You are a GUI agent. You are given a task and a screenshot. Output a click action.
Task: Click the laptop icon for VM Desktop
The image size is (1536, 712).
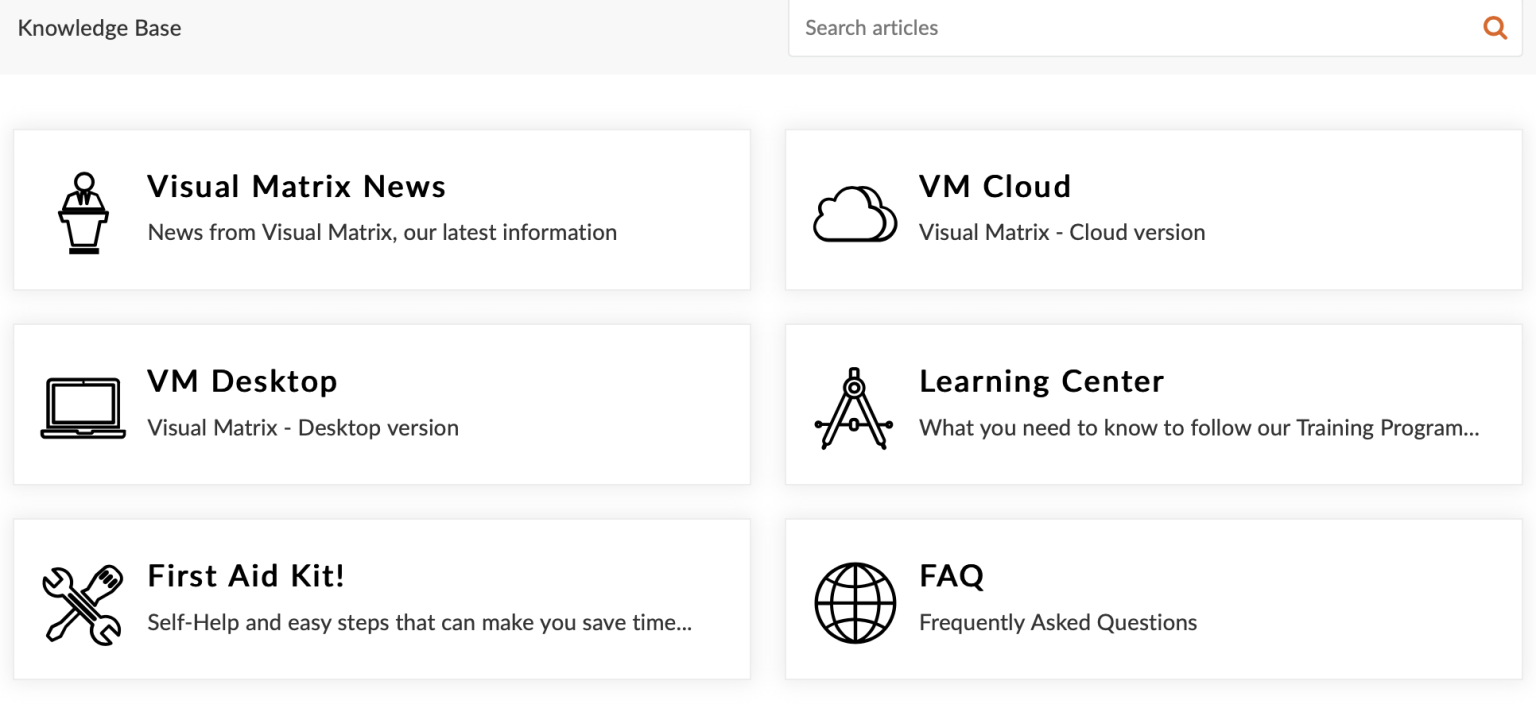[x=83, y=407]
